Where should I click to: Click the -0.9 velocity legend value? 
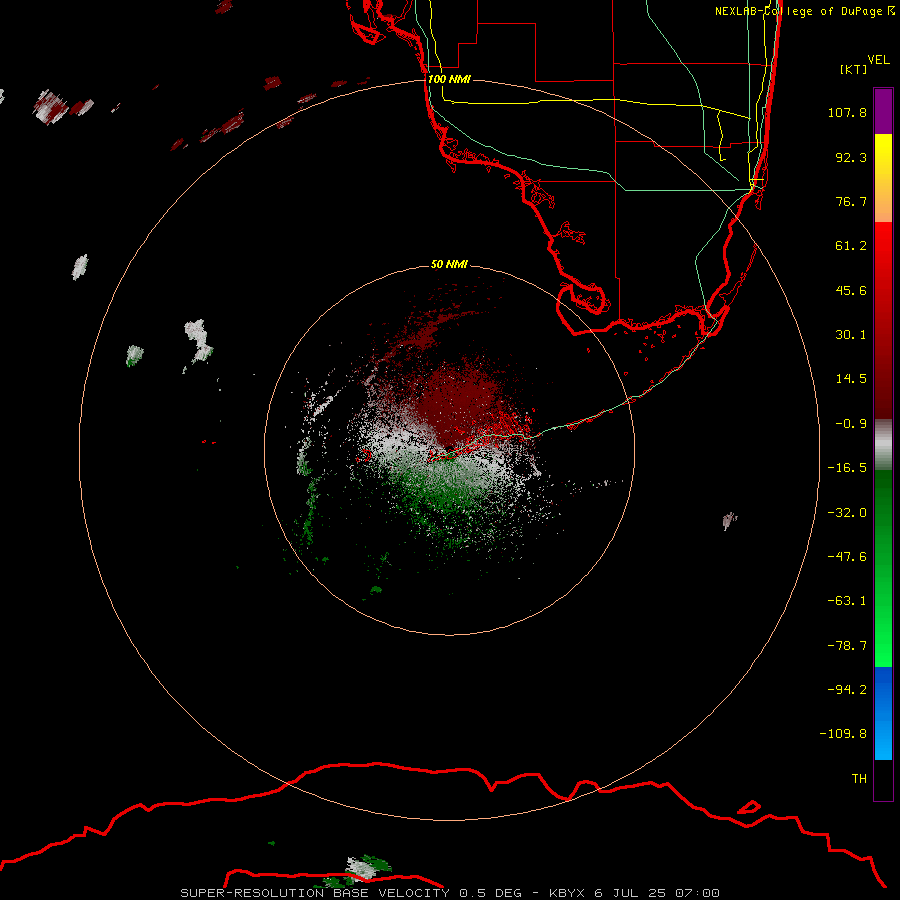(x=851, y=424)
